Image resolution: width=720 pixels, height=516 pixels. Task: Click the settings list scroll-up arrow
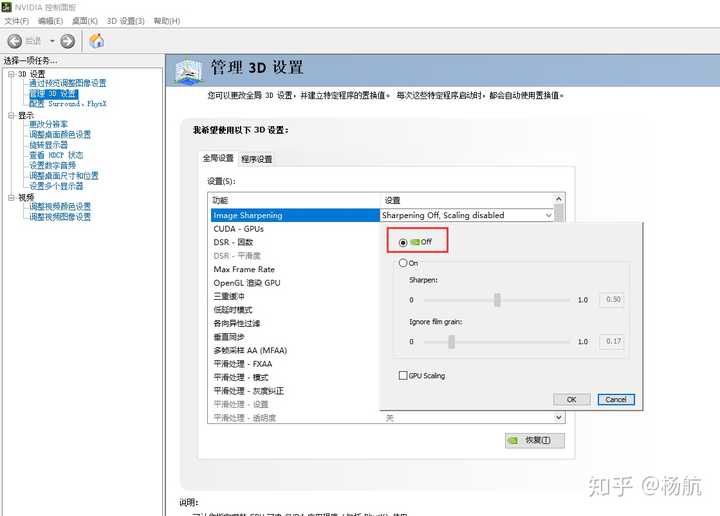coord(559,199)
